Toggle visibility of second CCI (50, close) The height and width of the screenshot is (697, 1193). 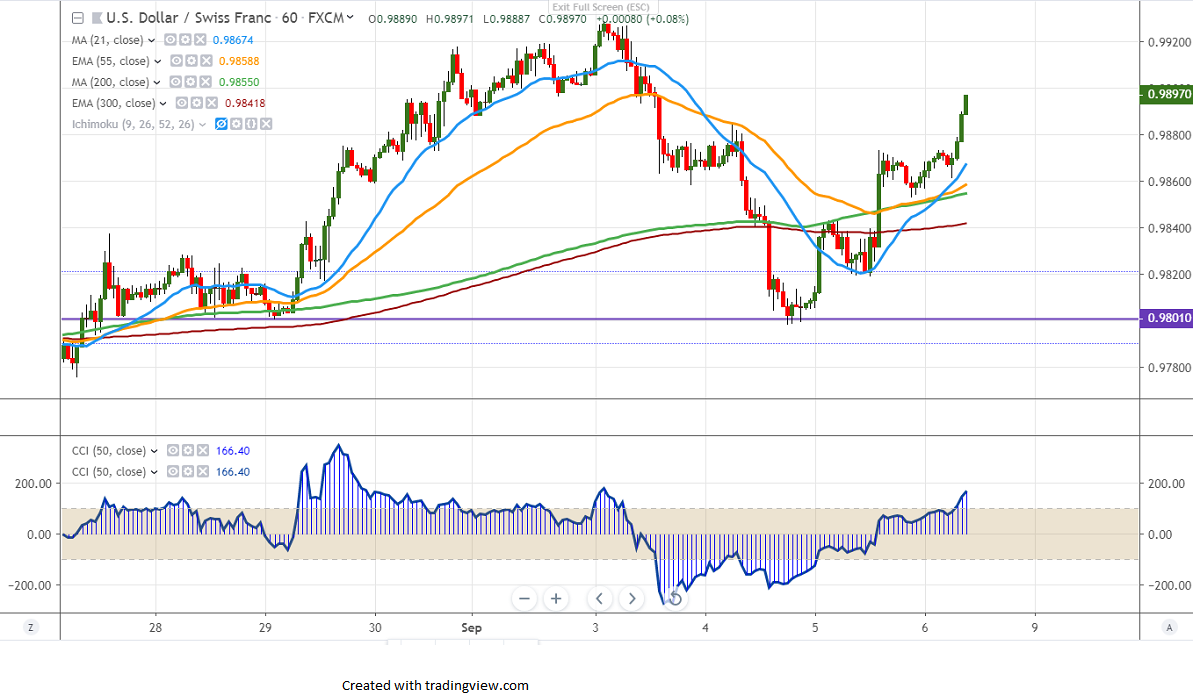tap(173, 472)
